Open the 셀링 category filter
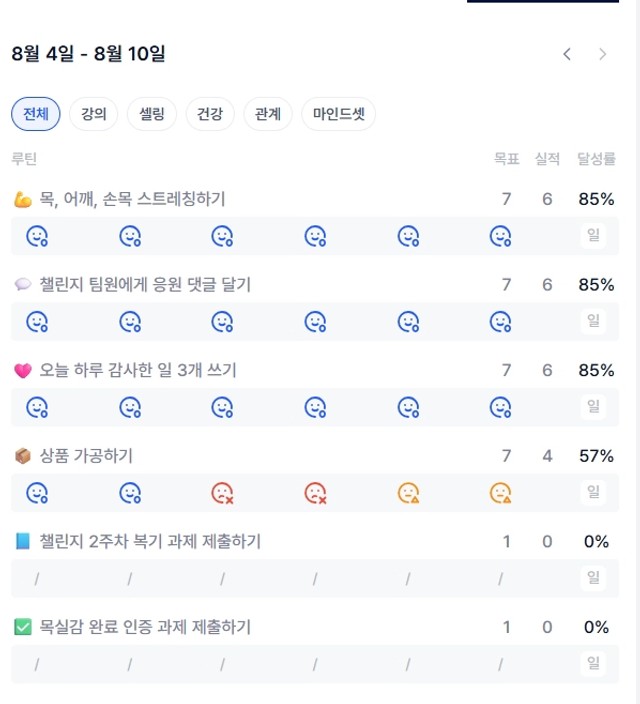 (x=152, y=114)
